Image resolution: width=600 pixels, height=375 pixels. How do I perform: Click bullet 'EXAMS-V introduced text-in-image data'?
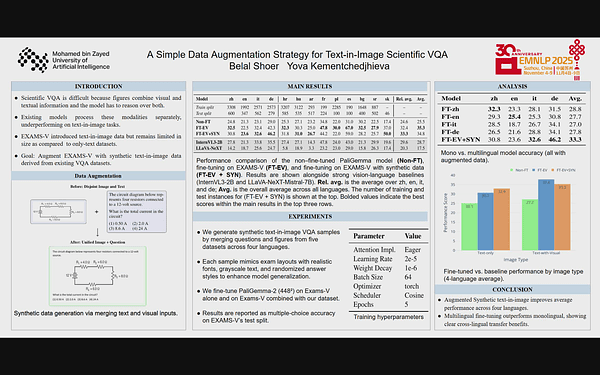click(x=101, y=140)
